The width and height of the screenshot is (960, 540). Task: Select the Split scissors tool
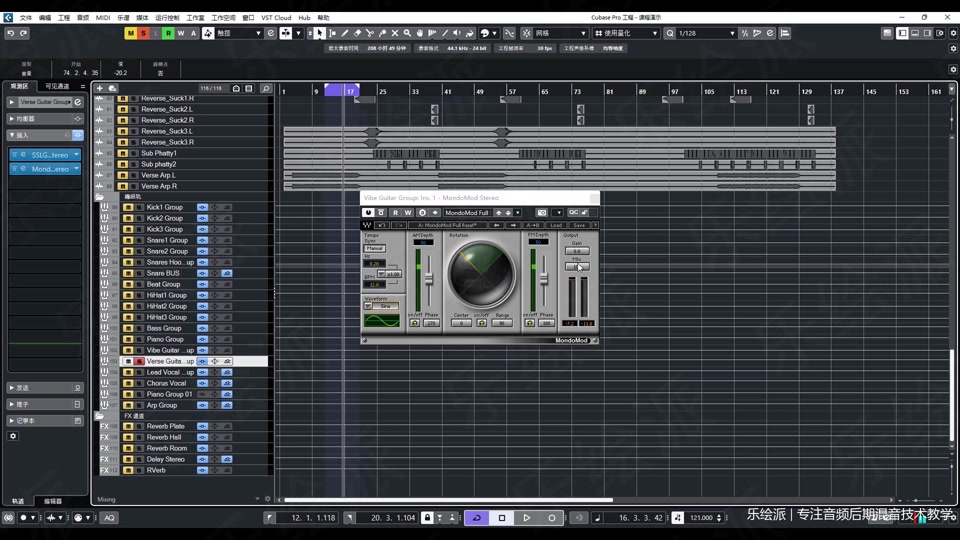click(370, 33)
